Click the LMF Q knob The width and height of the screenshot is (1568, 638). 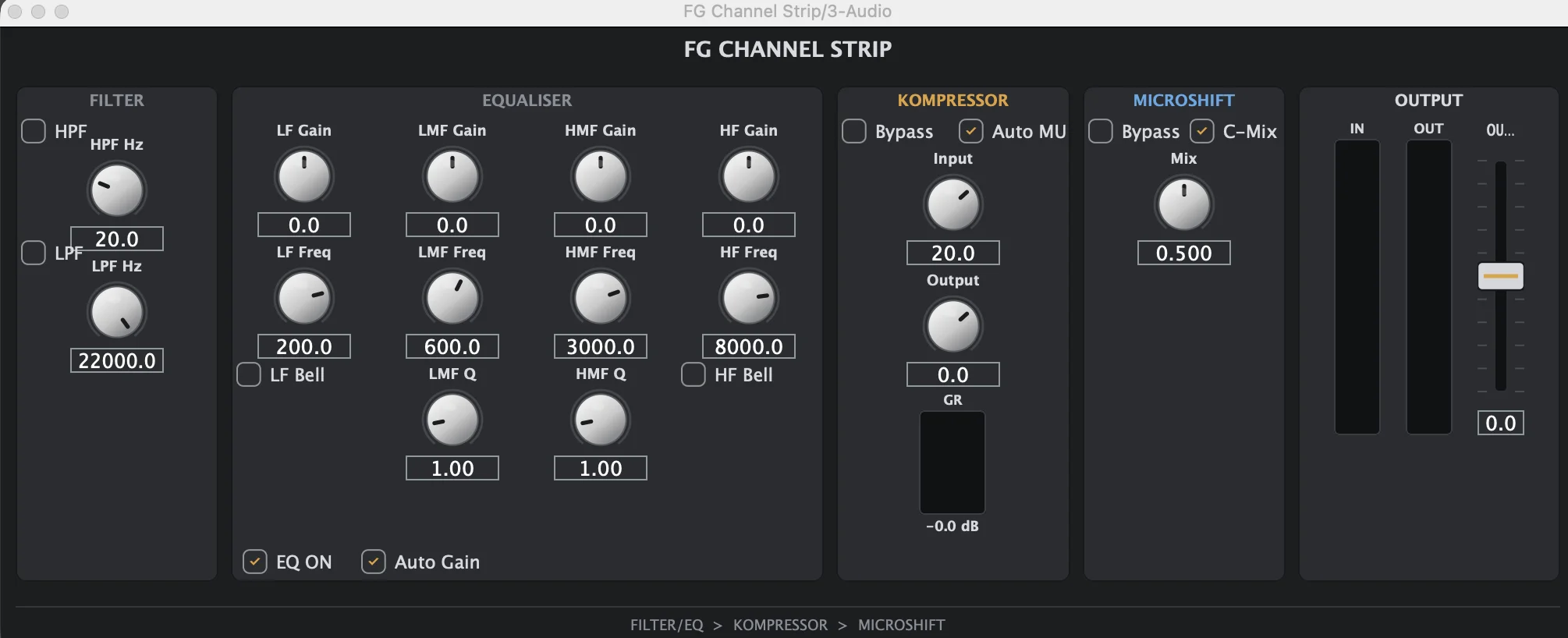pos(452,420)
